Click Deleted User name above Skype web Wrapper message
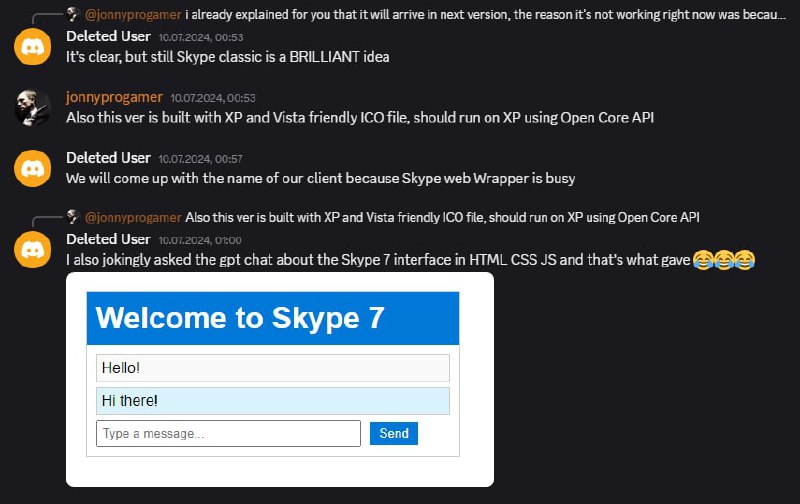The image size is (800, 504). click(108, 158)
